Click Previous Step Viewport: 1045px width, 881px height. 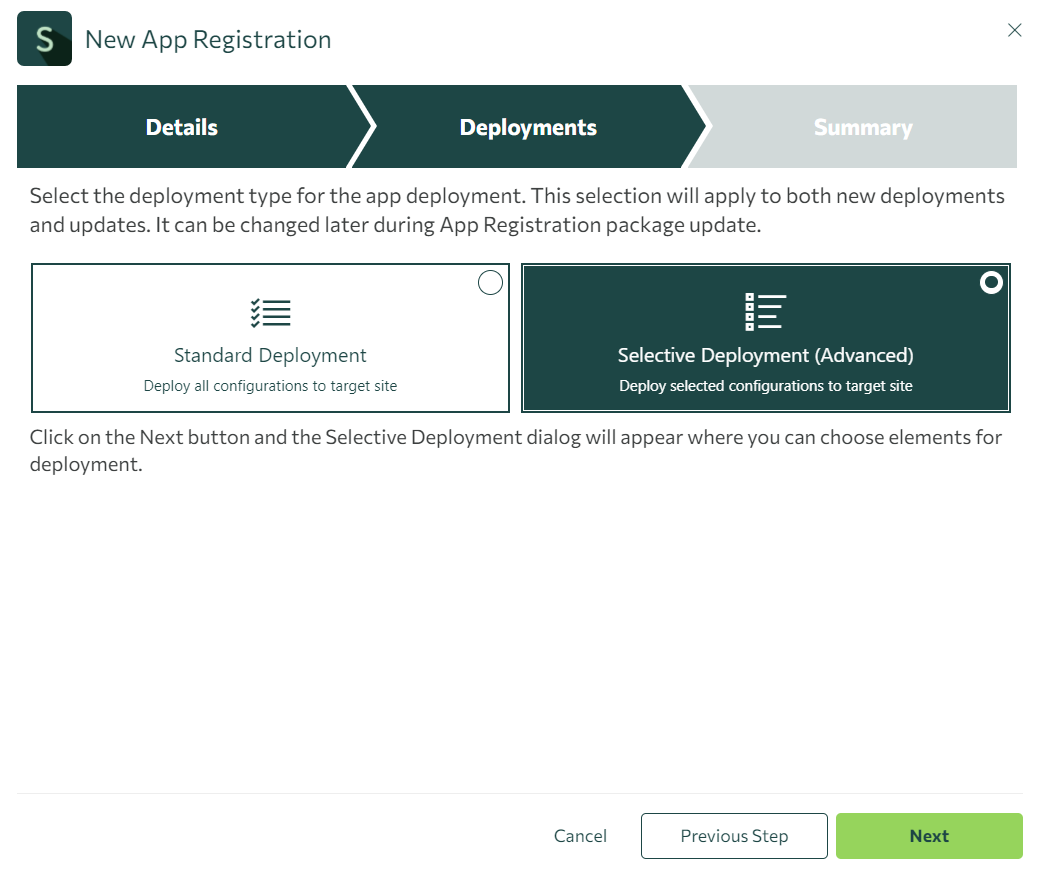pyautogui.click(x=733, y=836)
